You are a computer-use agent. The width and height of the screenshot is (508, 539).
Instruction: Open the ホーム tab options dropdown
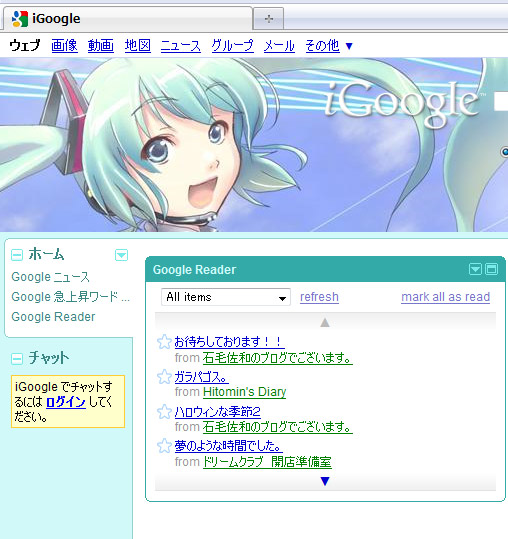click(x=121, y=255)
